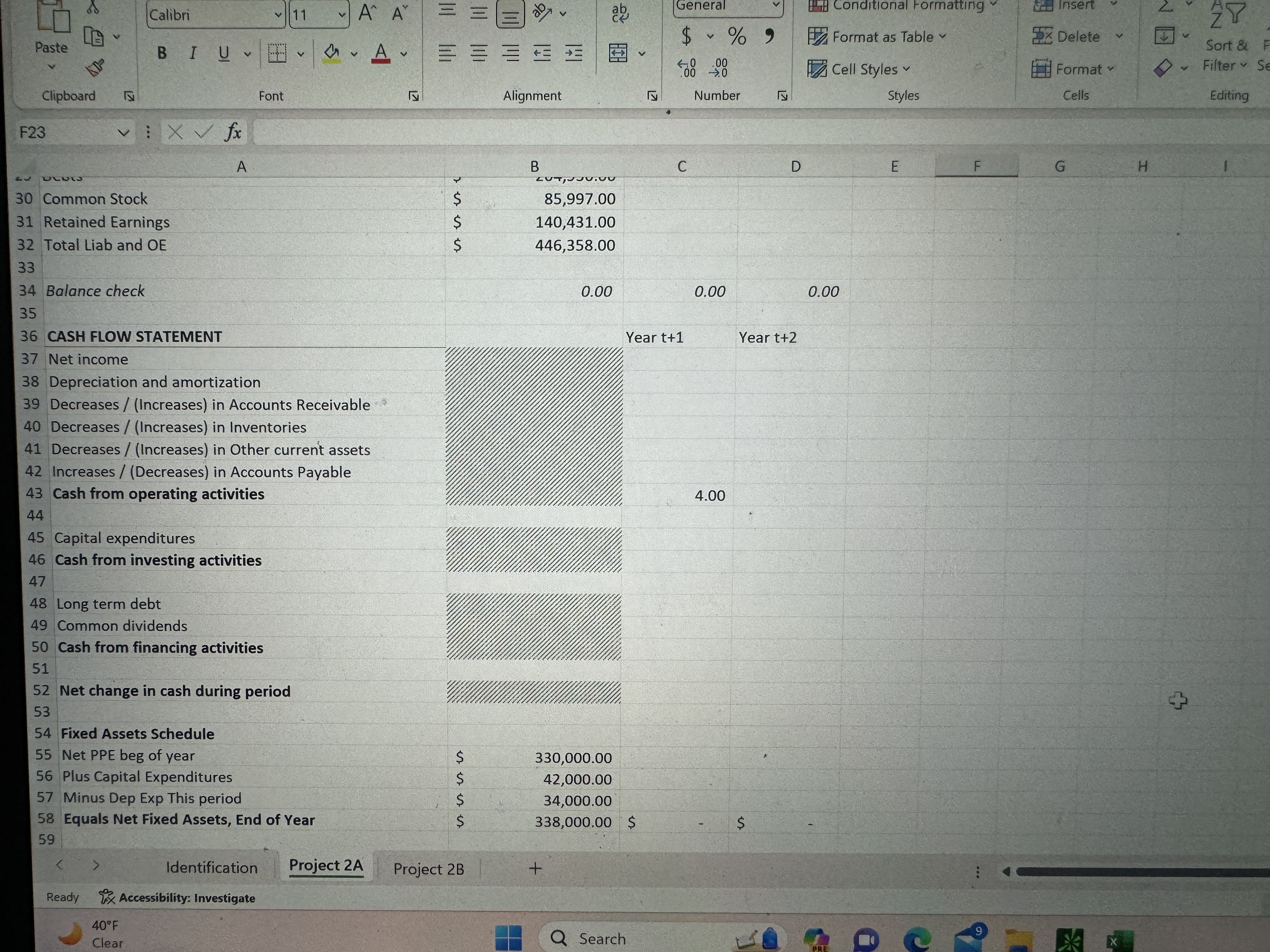Toggle Bold formatting
Screen dimensions: 1270x952
(x=162, y=54)
